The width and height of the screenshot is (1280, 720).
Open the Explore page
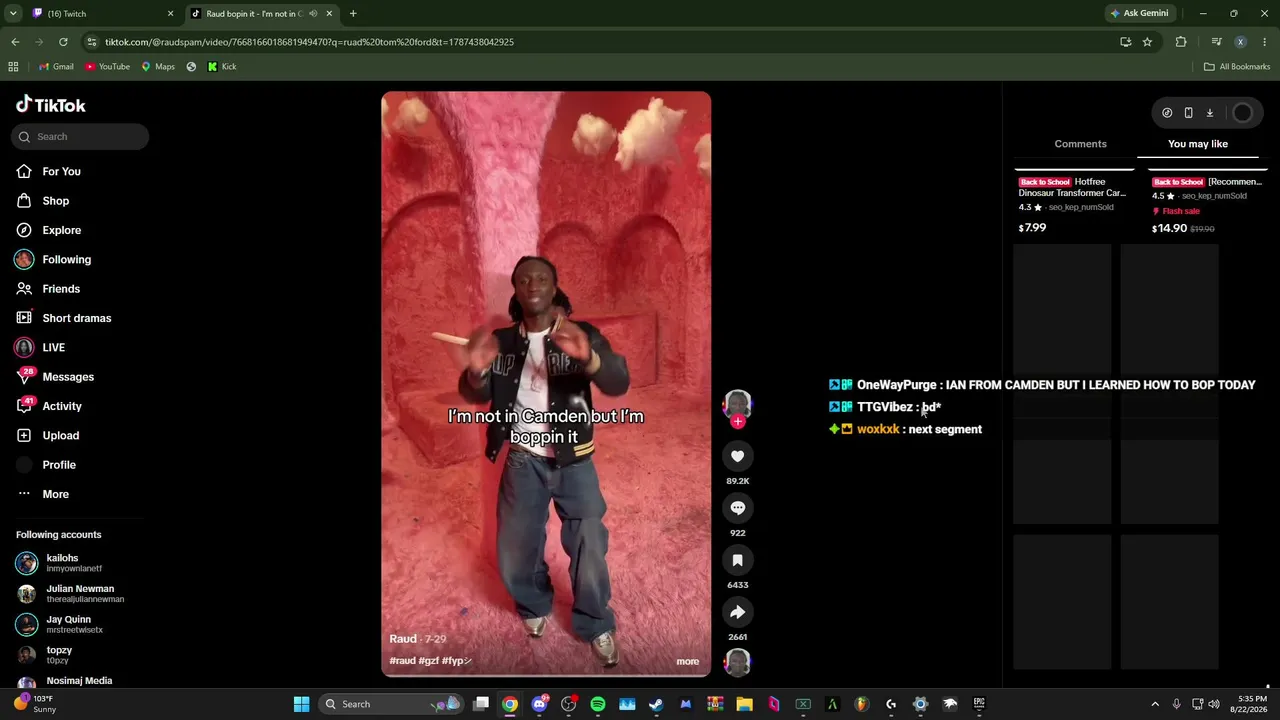tap(61, 230)
